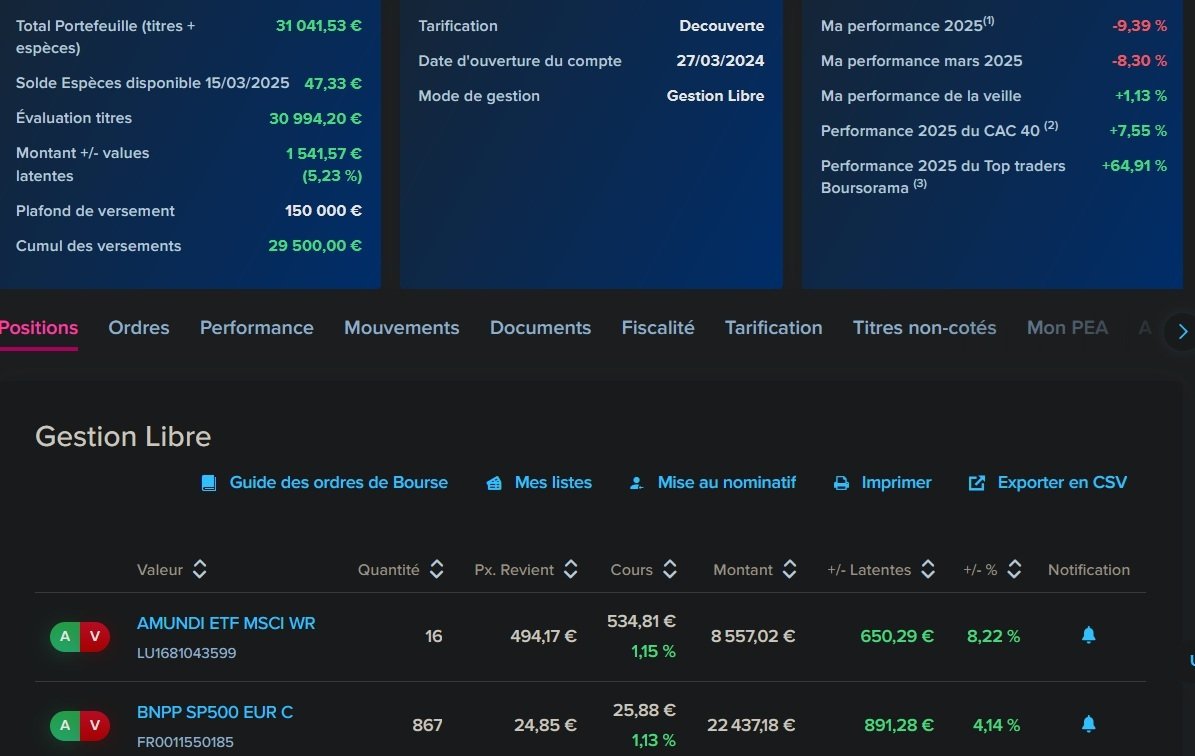Open Guide des ordres de Bourse link
The width and height of the screenshot is (1195, 756).
click(x=338, y=482)
